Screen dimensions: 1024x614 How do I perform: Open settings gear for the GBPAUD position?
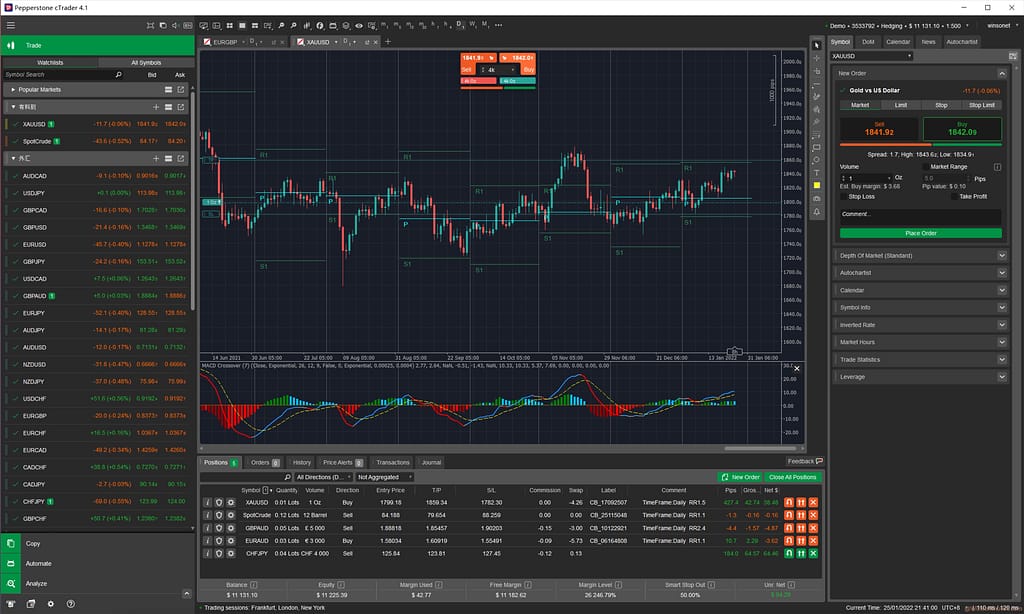pos(230,528)
